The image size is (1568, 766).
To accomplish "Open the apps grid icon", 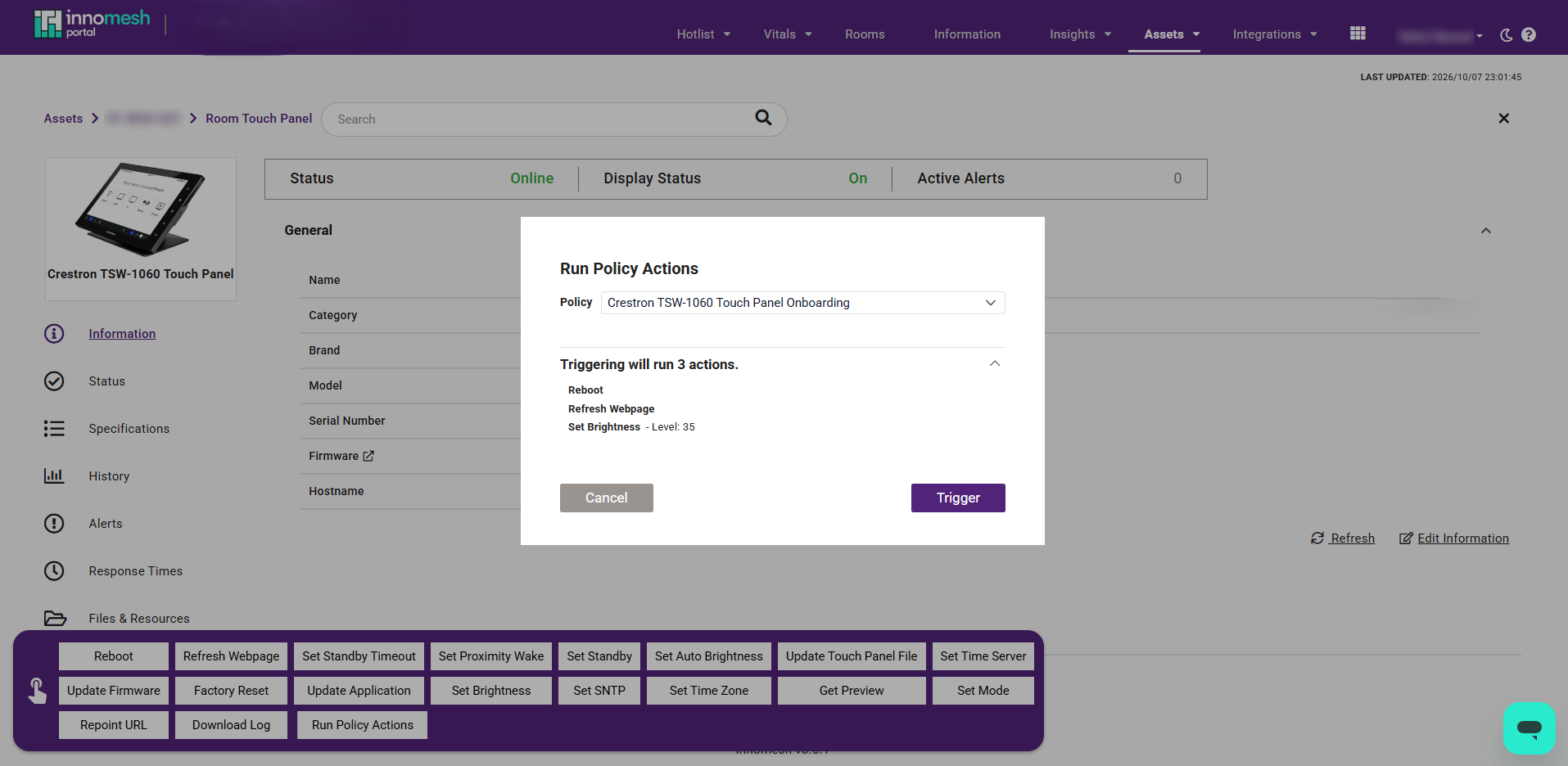I will click(1358, 34).
